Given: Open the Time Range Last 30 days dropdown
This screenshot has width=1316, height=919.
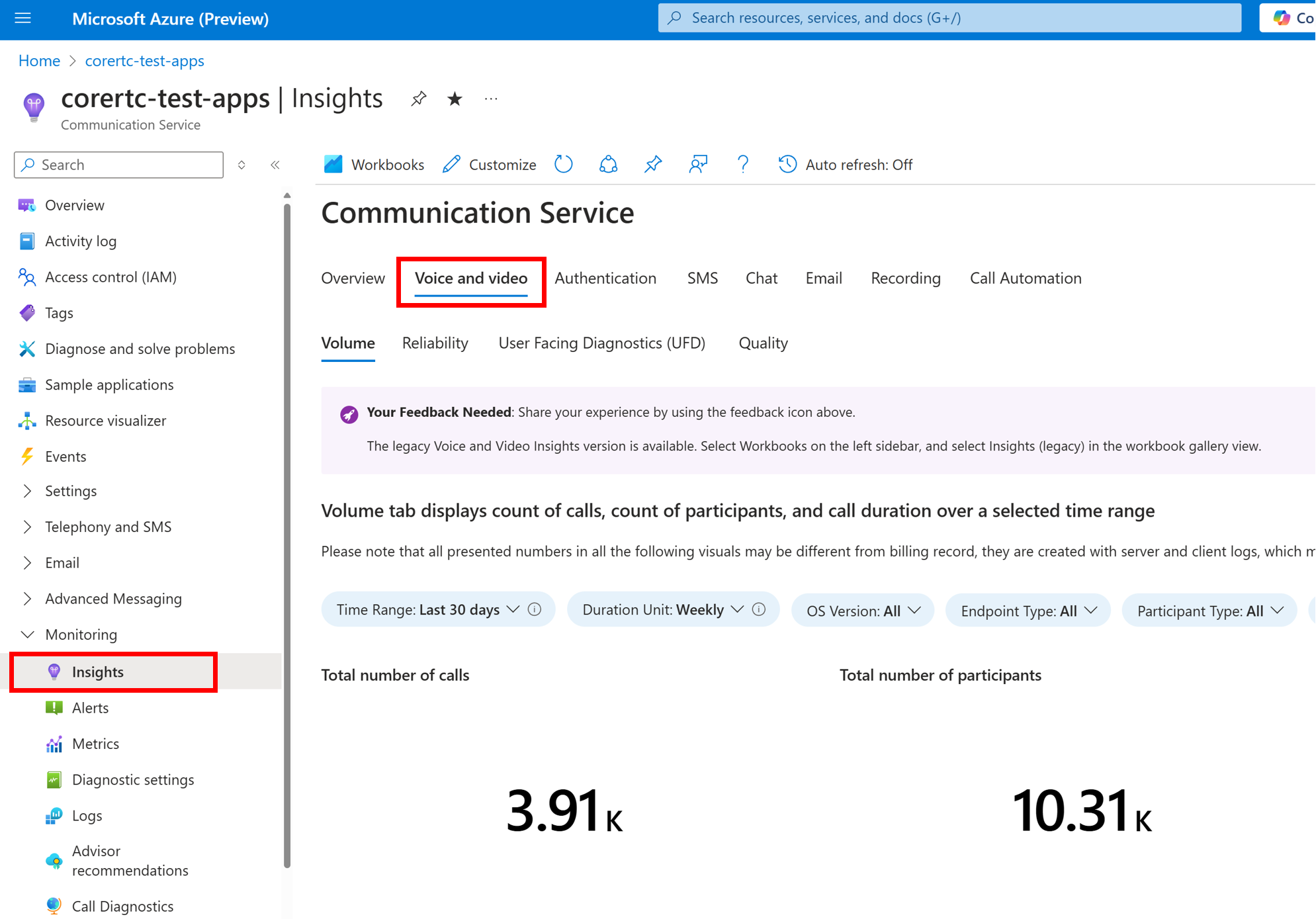Looking at the screenshot, I should [x=438, y=609].
